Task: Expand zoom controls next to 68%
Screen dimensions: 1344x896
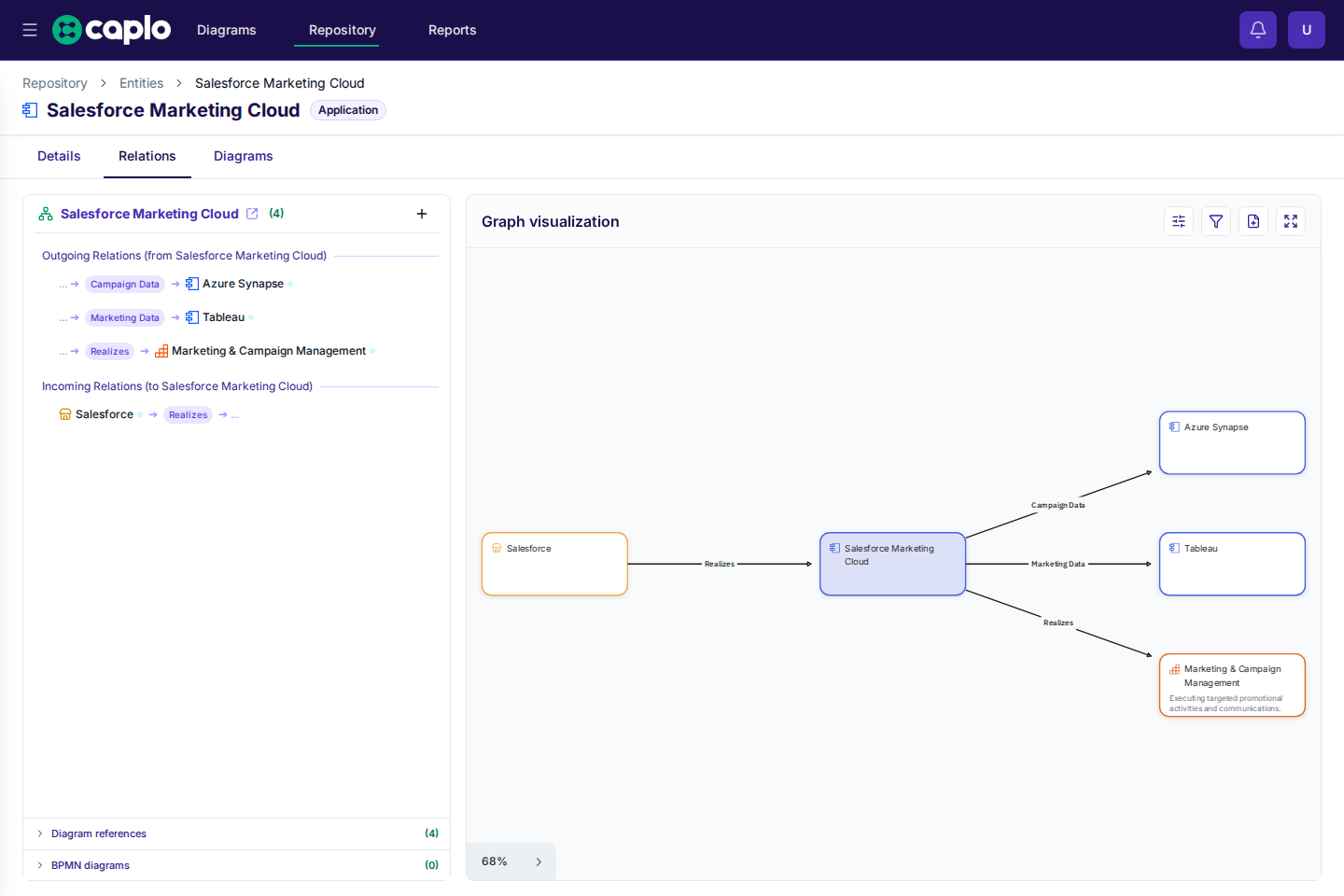Action: [x=539, y=861]
